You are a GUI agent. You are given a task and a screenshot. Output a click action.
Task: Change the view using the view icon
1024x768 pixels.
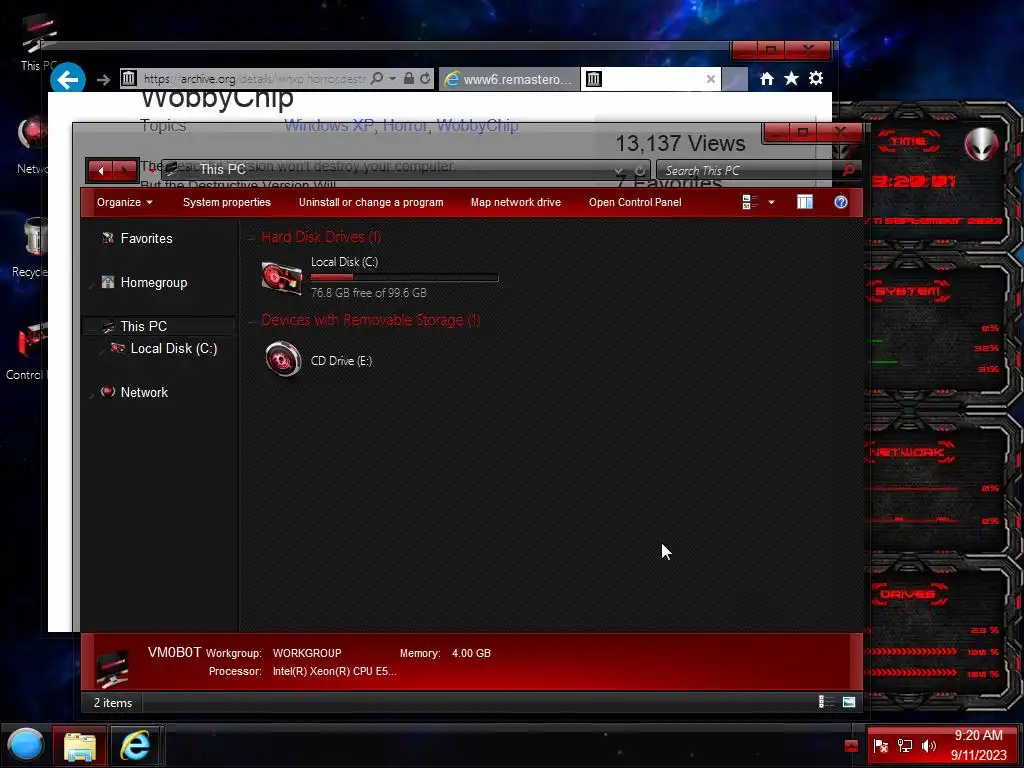750,202
